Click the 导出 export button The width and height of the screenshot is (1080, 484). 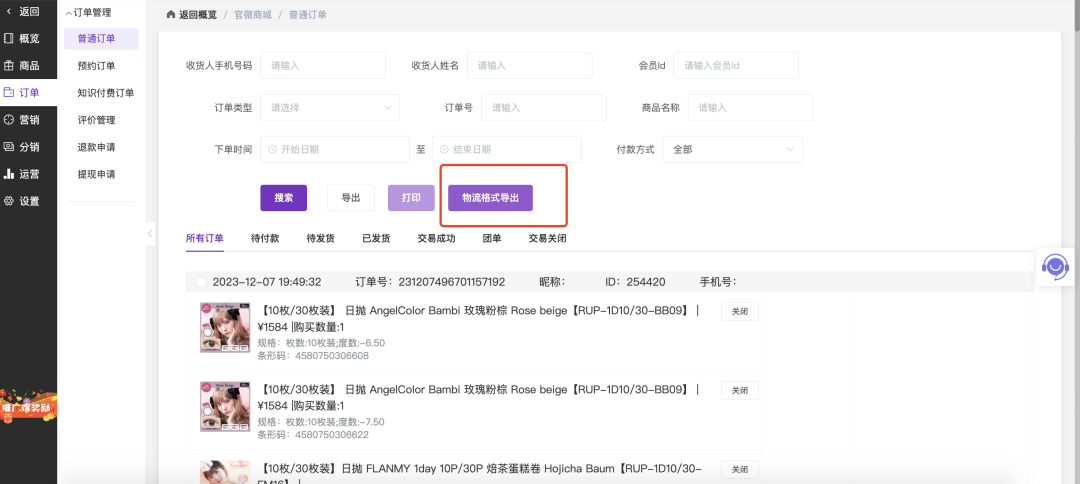pyautogui.click(x=351, y=198)
